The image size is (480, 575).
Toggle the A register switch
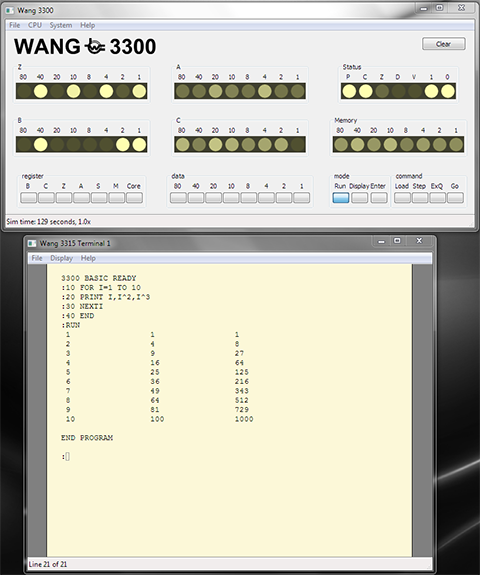click(x=81, y=198)
